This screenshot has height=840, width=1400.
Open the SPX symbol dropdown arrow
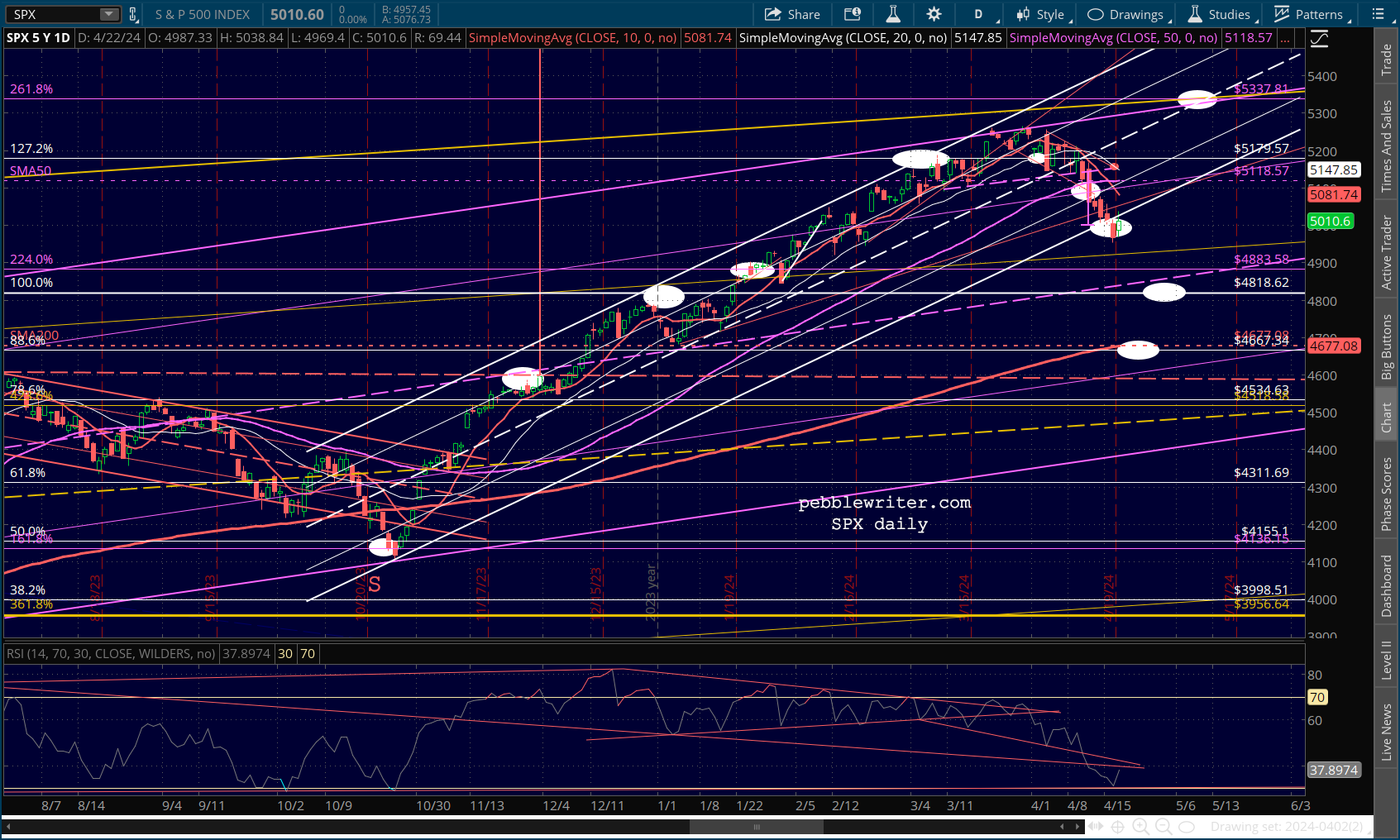[x=109, y=14]
